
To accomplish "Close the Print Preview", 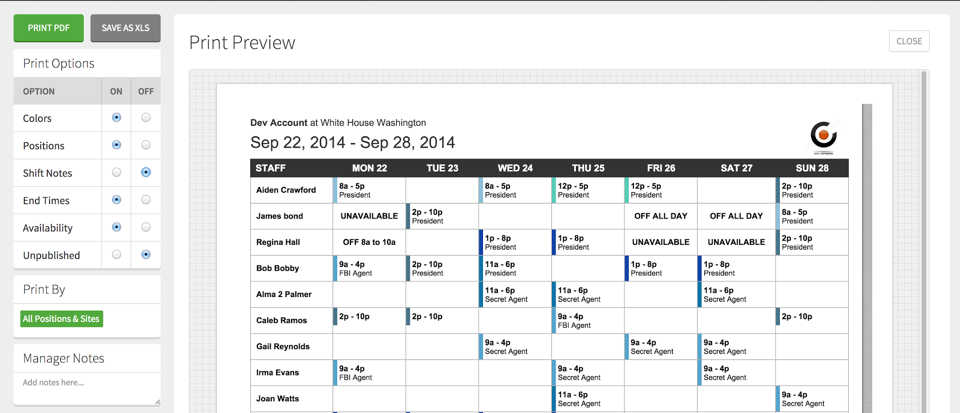I will [909, 41].
